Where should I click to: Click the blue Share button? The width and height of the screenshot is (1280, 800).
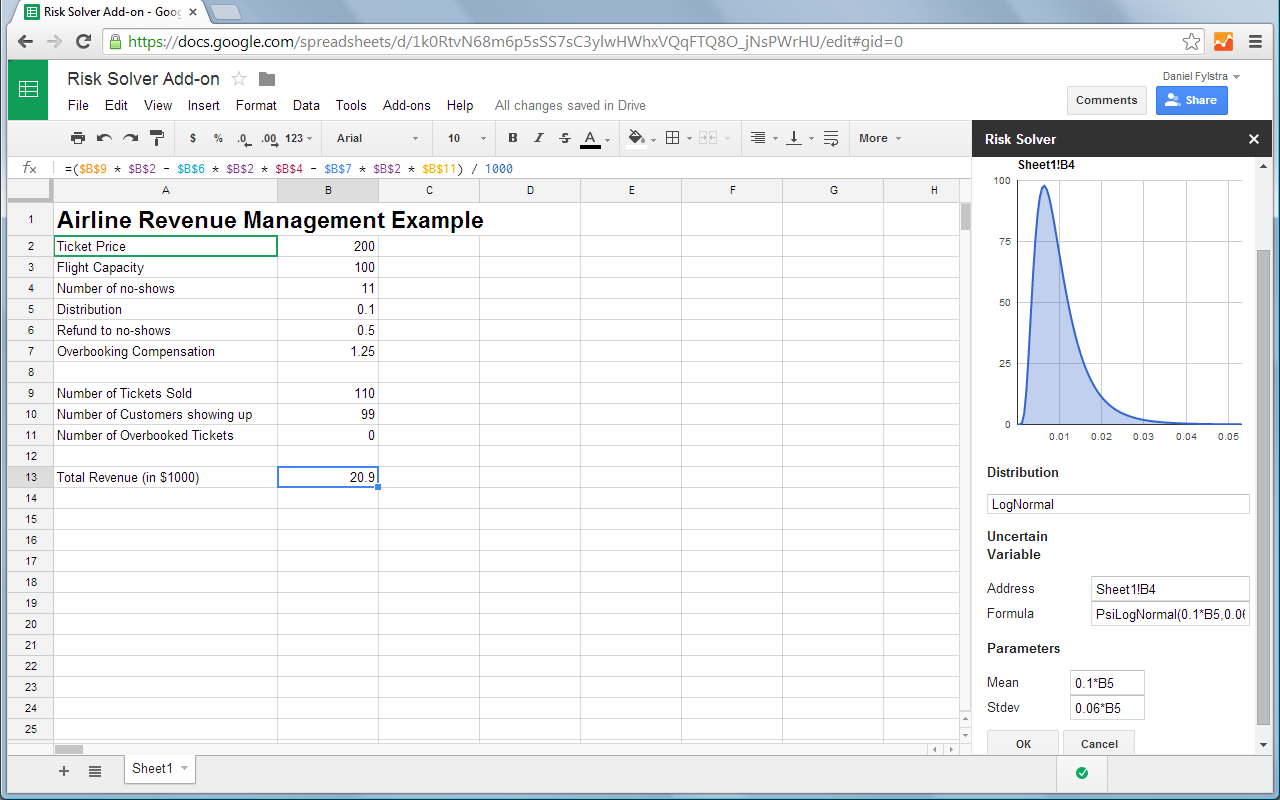coord(1191,100)
